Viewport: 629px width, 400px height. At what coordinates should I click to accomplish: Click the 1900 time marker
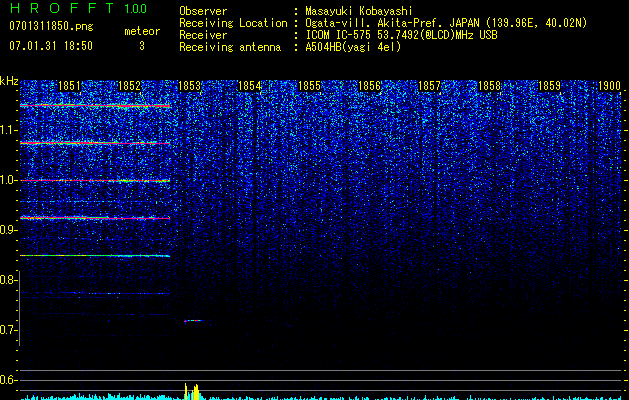pyautogui.click(x=609, y=86)
